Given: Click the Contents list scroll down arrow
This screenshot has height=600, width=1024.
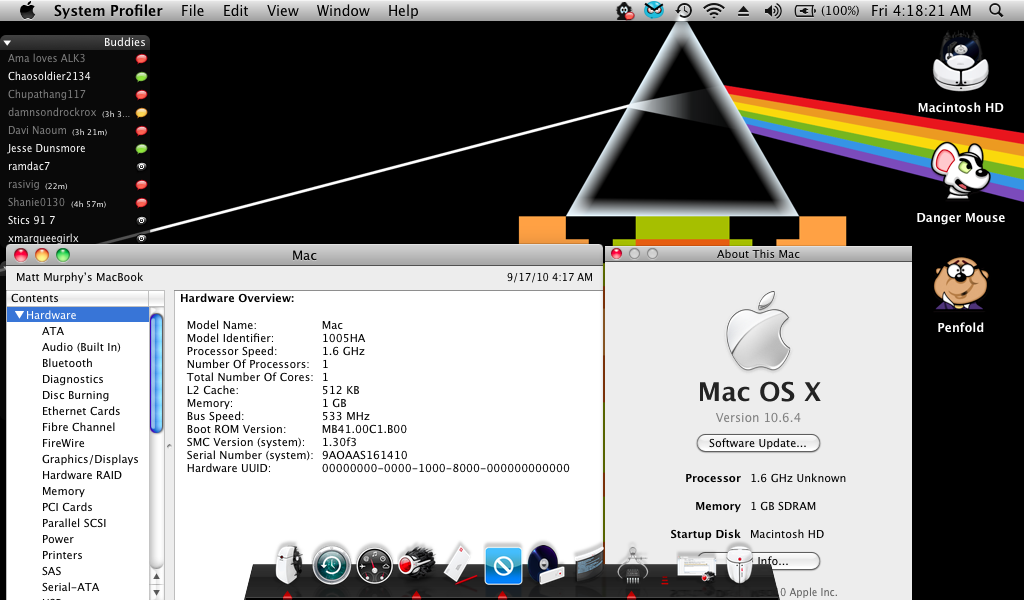Looking at the screenshot, I should [156, 592].
